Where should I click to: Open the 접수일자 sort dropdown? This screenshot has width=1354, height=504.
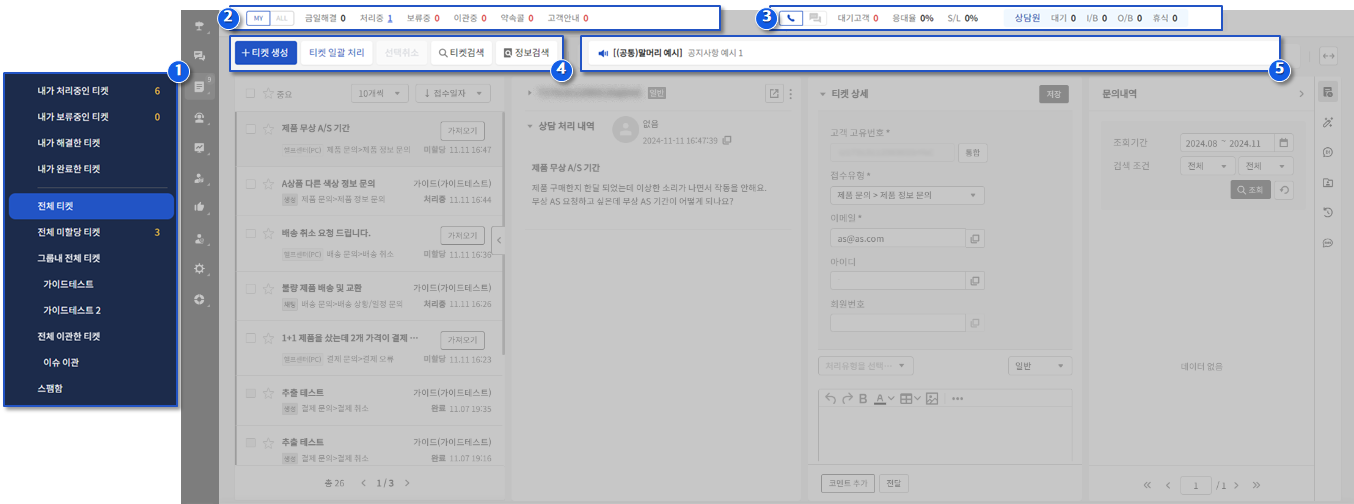[x=451, y=93]
